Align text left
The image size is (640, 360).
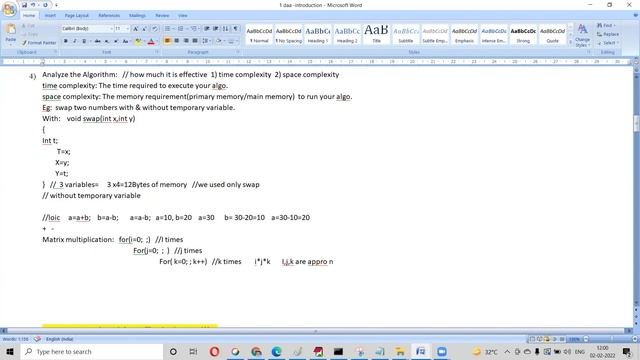167,41
